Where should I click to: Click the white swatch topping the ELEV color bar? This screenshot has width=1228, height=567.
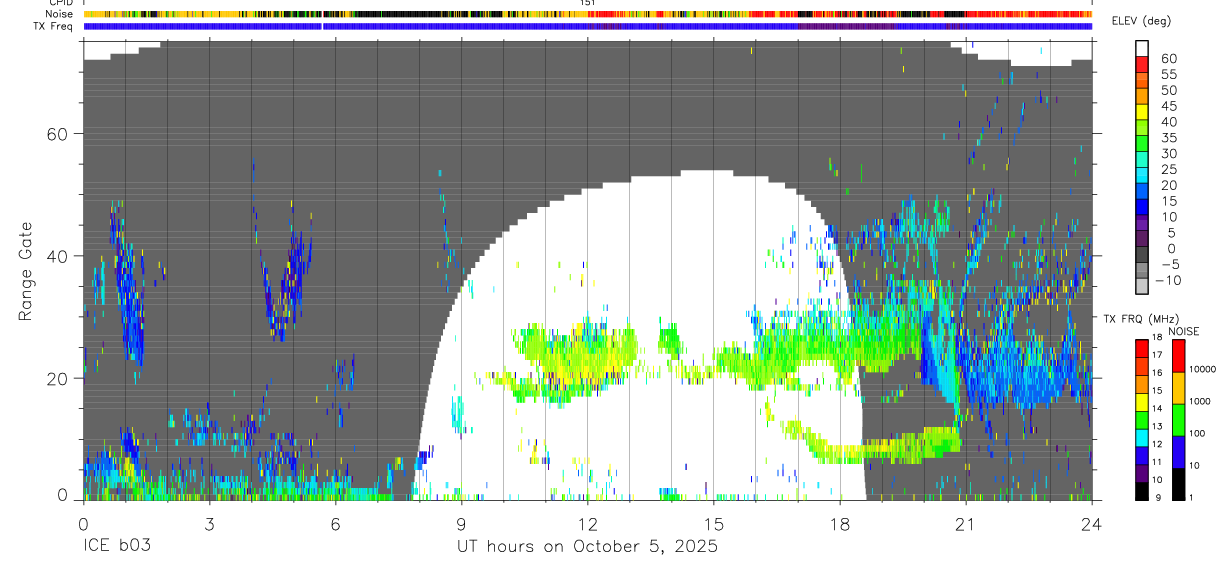click(x=1142, y=48)
